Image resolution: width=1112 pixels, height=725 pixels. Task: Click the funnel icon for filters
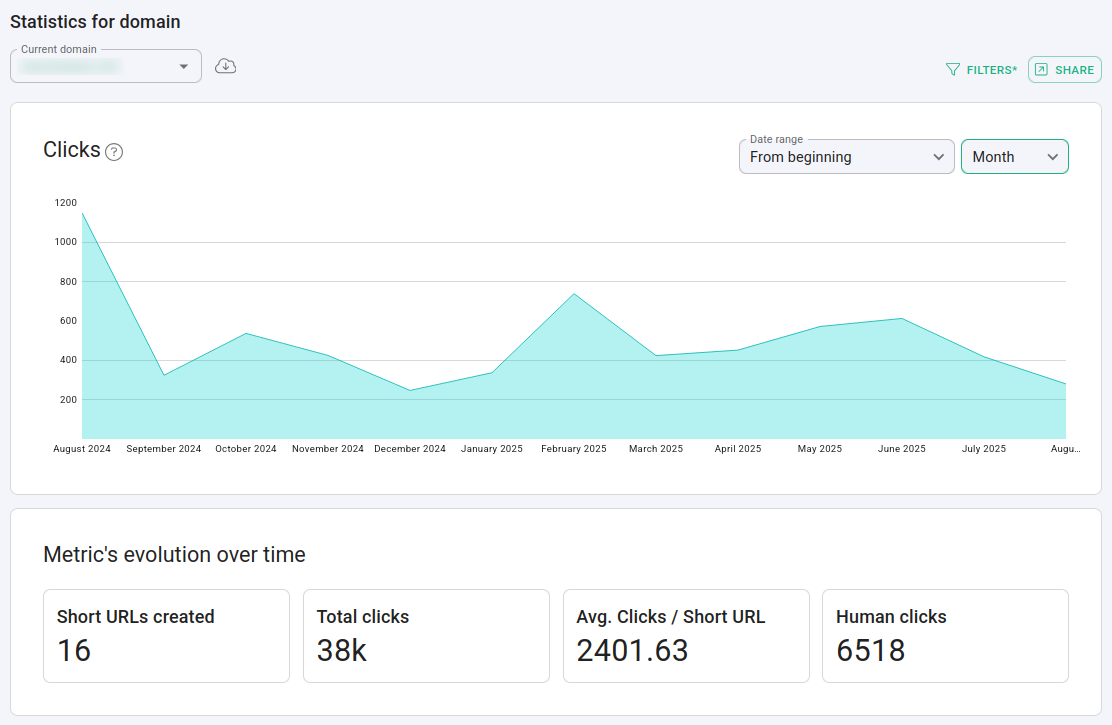click(952, 70)
